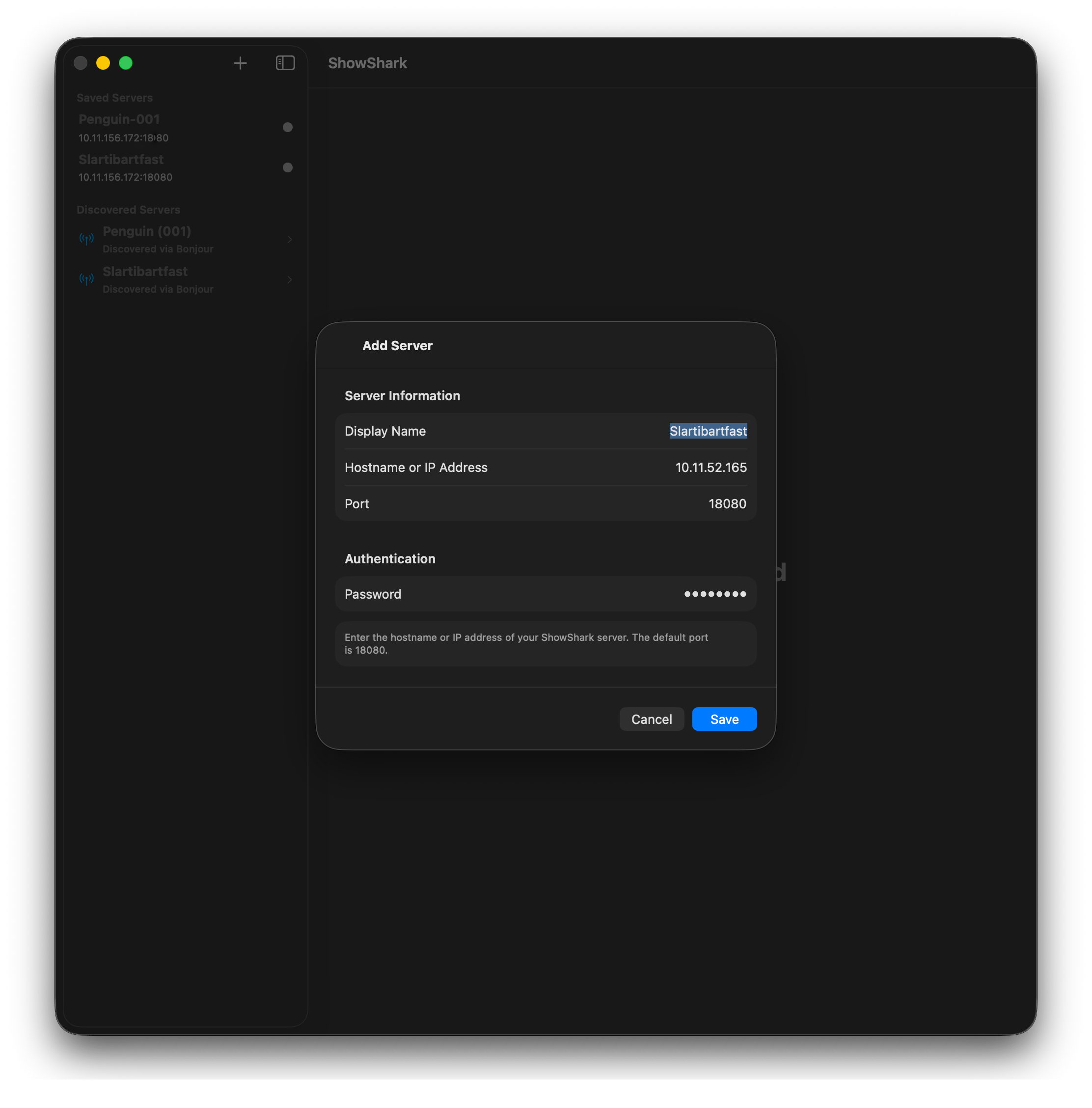
Task: Click the ShowShark window title
Action: [367, 63]
